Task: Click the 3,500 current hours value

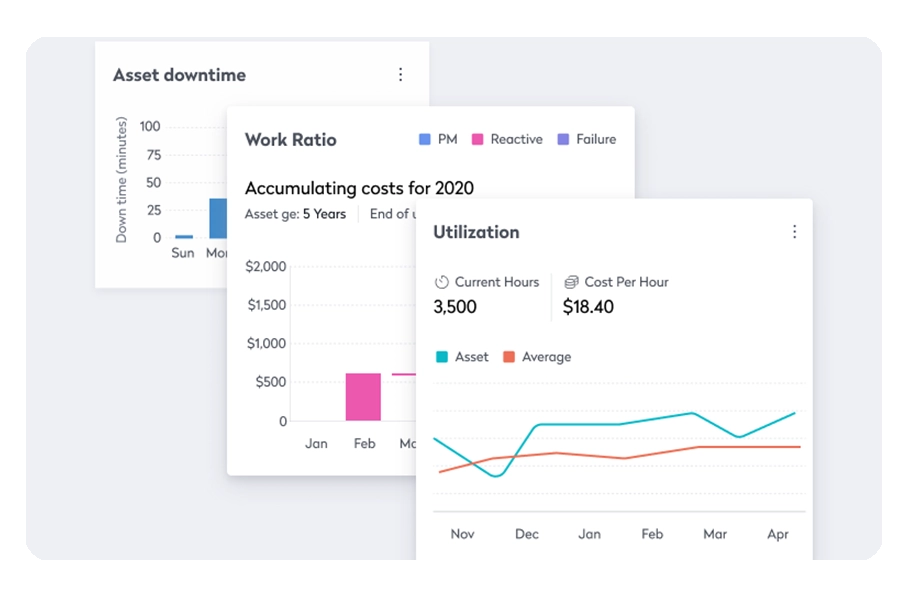Action: (x=455, y=307)
